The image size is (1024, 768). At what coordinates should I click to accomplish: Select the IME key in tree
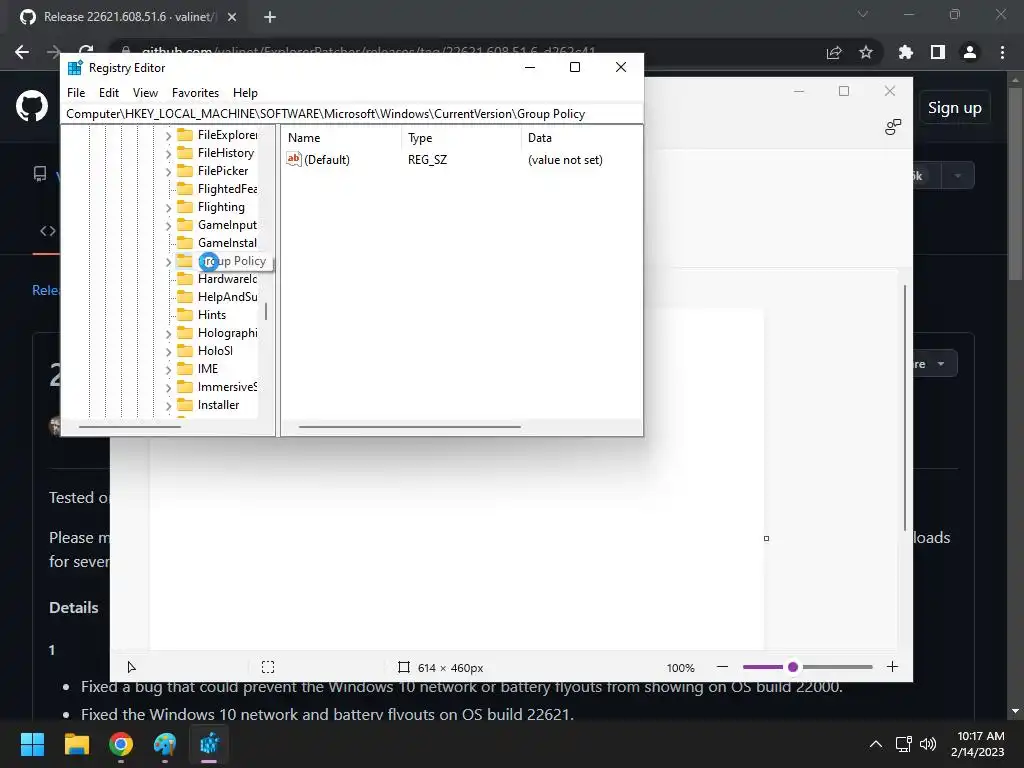coord(208,368)
